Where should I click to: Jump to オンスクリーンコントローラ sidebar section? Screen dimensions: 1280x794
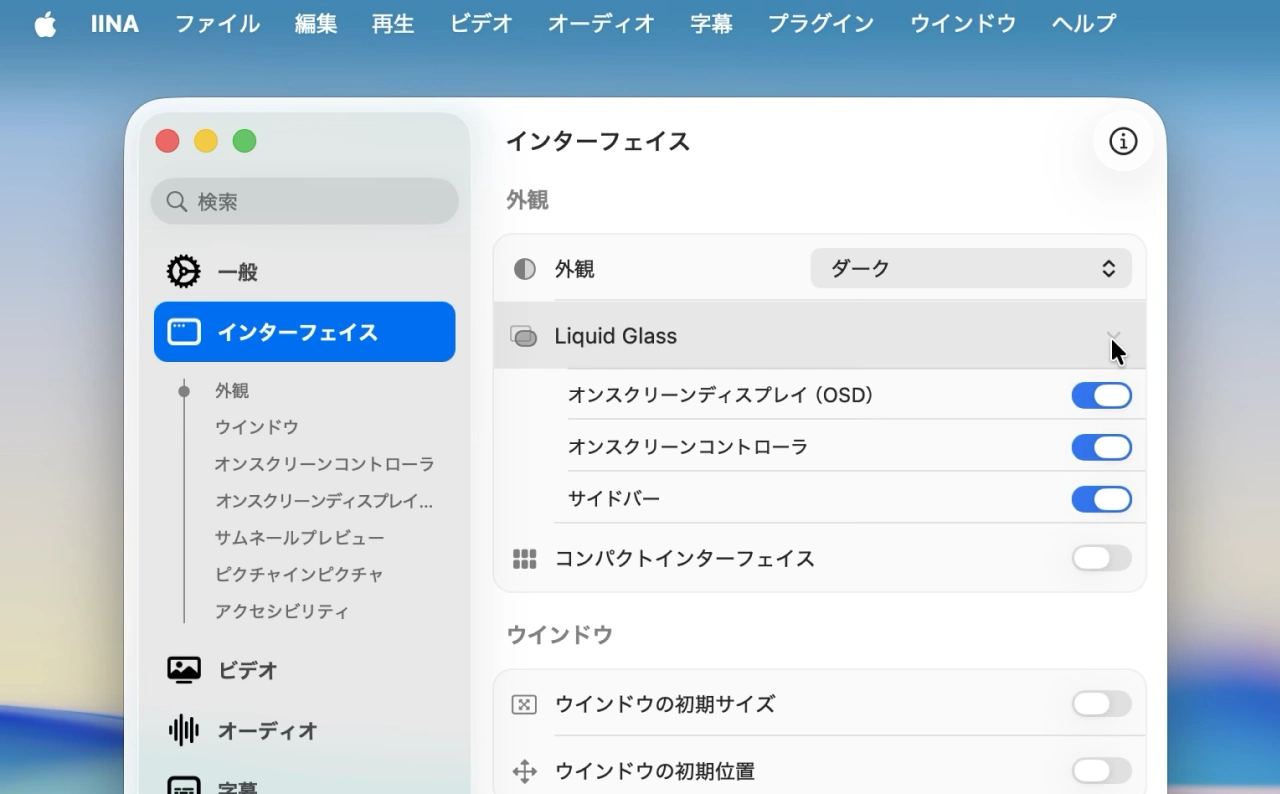tap(324, 464)
